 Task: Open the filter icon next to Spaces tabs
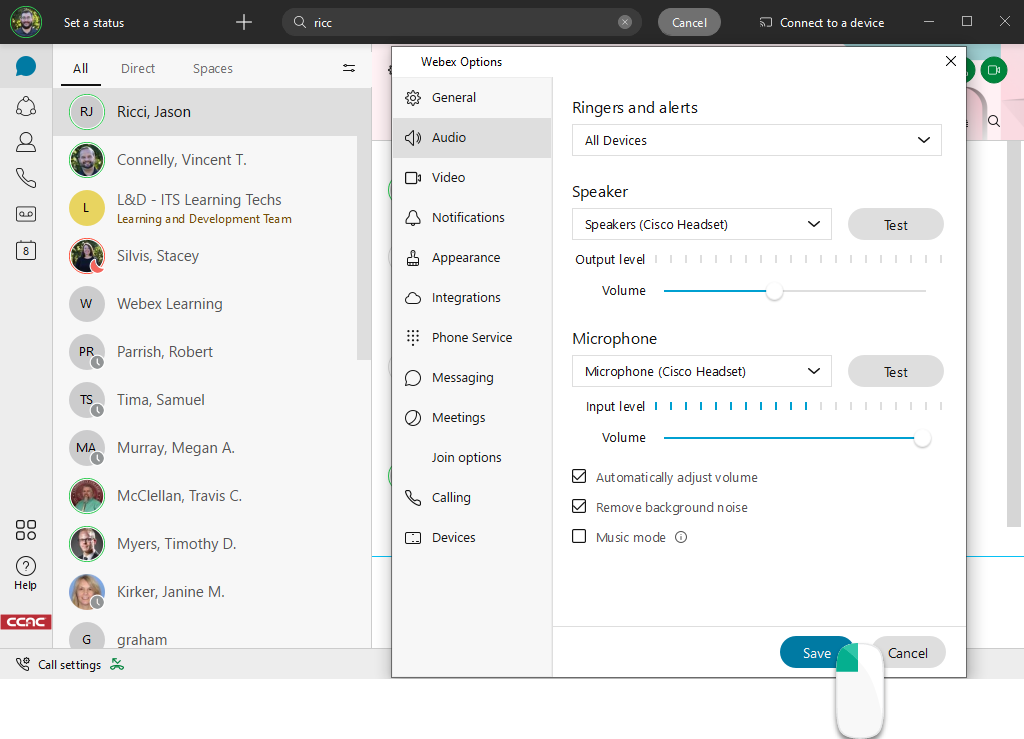[x=348, y=68]
